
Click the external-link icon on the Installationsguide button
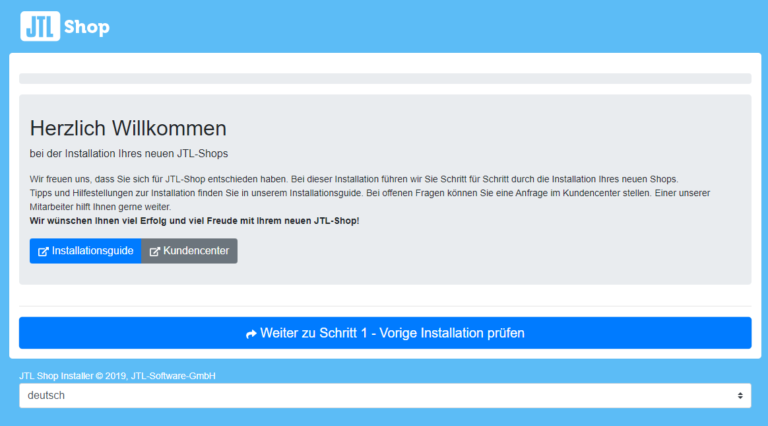click(x=43, y=251)
